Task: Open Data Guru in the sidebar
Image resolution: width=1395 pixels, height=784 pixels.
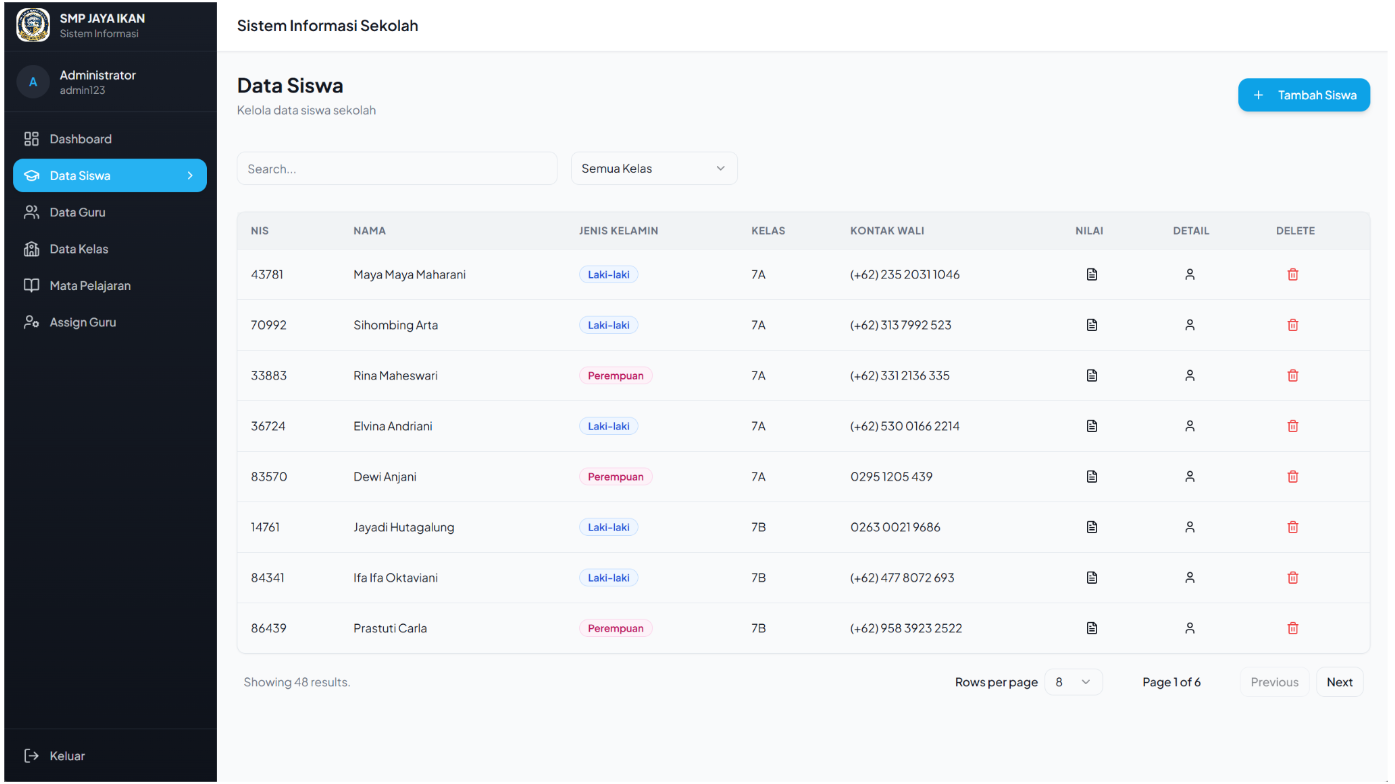Action: point(110,212)
